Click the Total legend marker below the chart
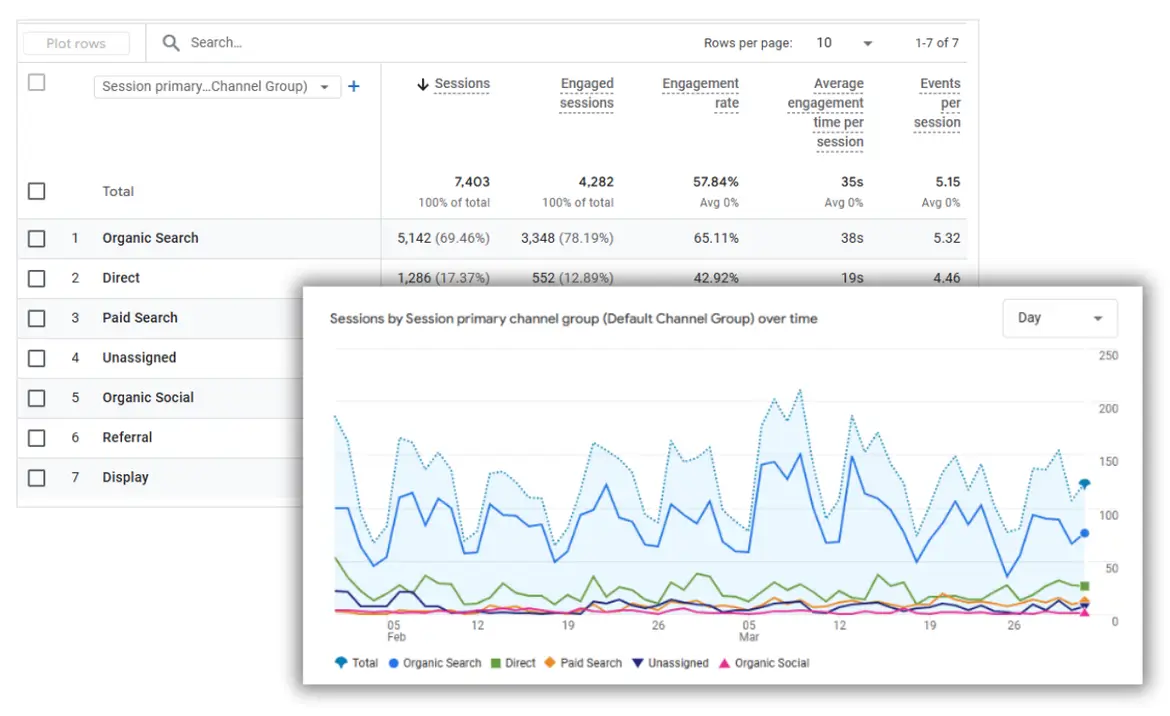The image size is (1170, 716). point(343,662)
